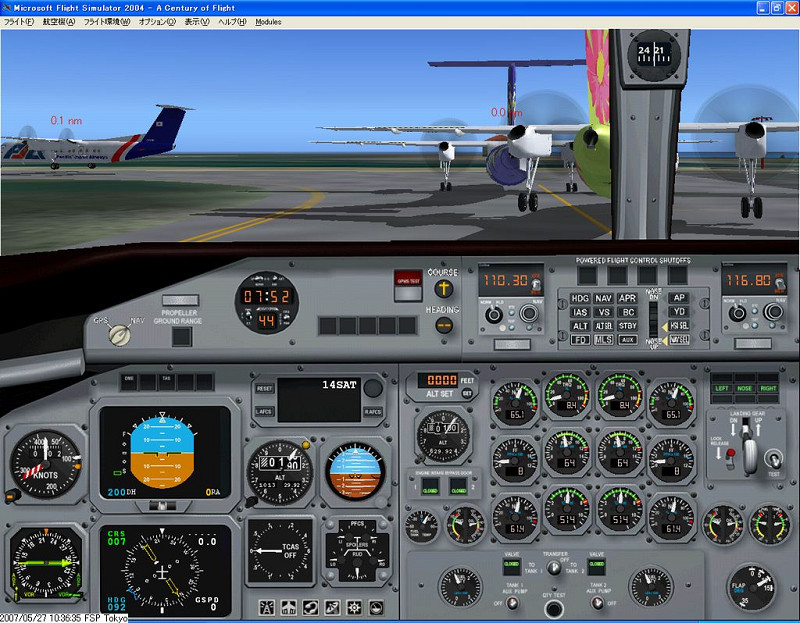Open the フライト(F) menu
The width and height of the screenshot is (800, 623).
pos(18,22)
